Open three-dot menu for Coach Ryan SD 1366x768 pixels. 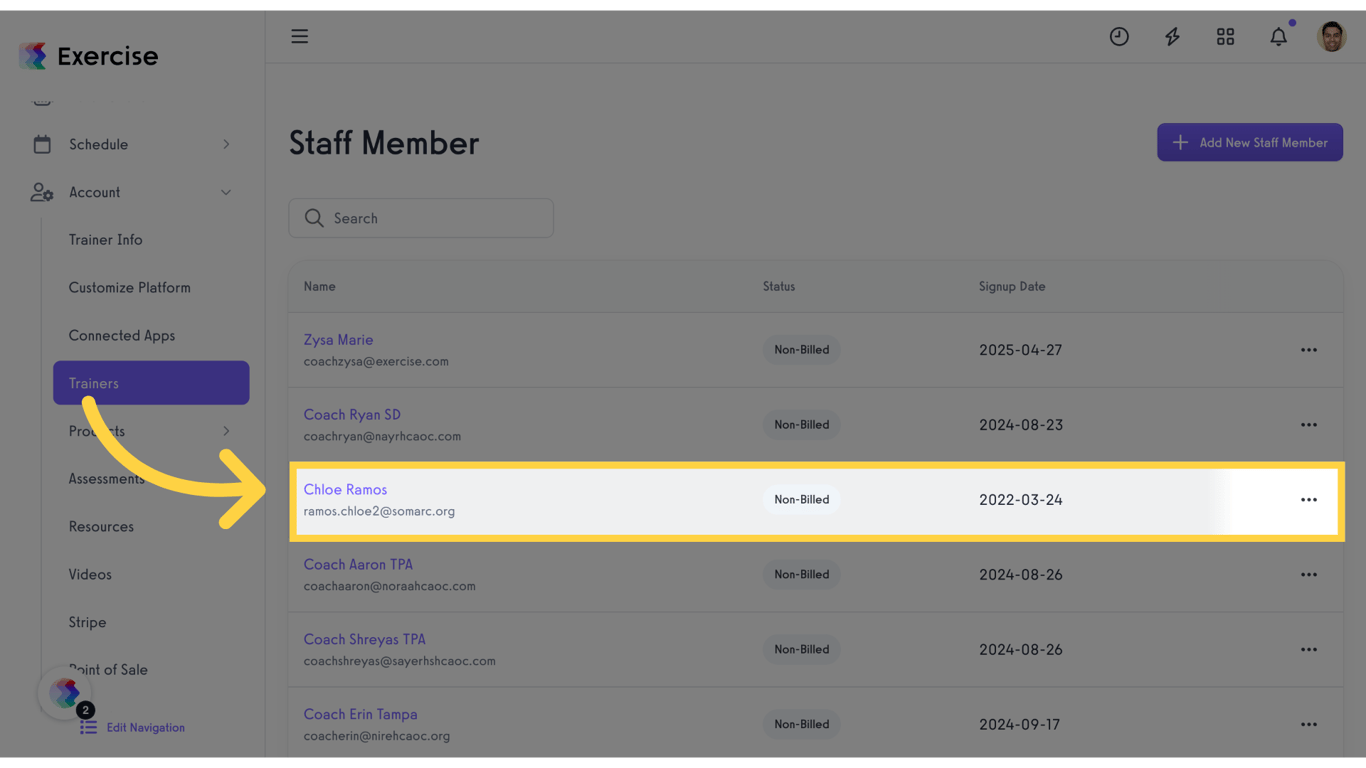tap(1308, 425)
